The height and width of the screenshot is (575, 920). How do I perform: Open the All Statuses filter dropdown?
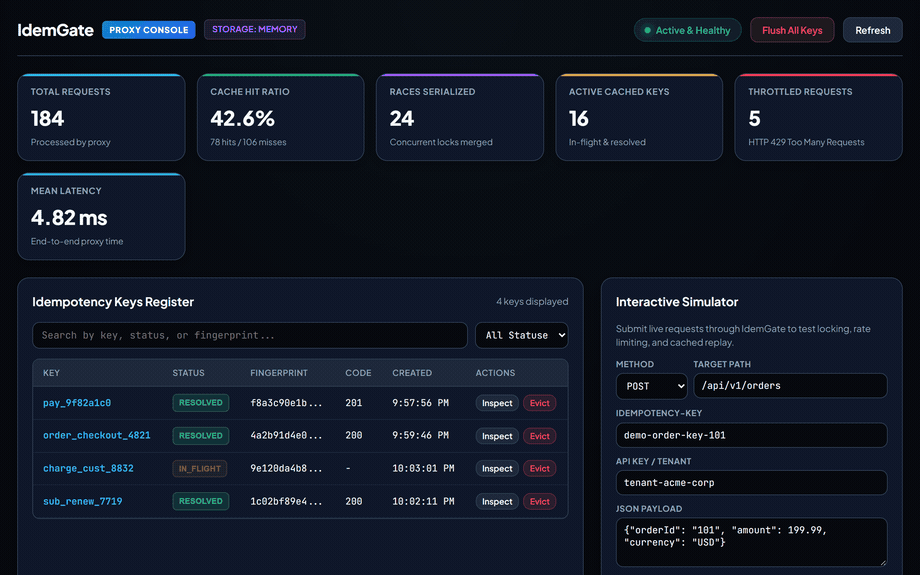tap(522, 335)
